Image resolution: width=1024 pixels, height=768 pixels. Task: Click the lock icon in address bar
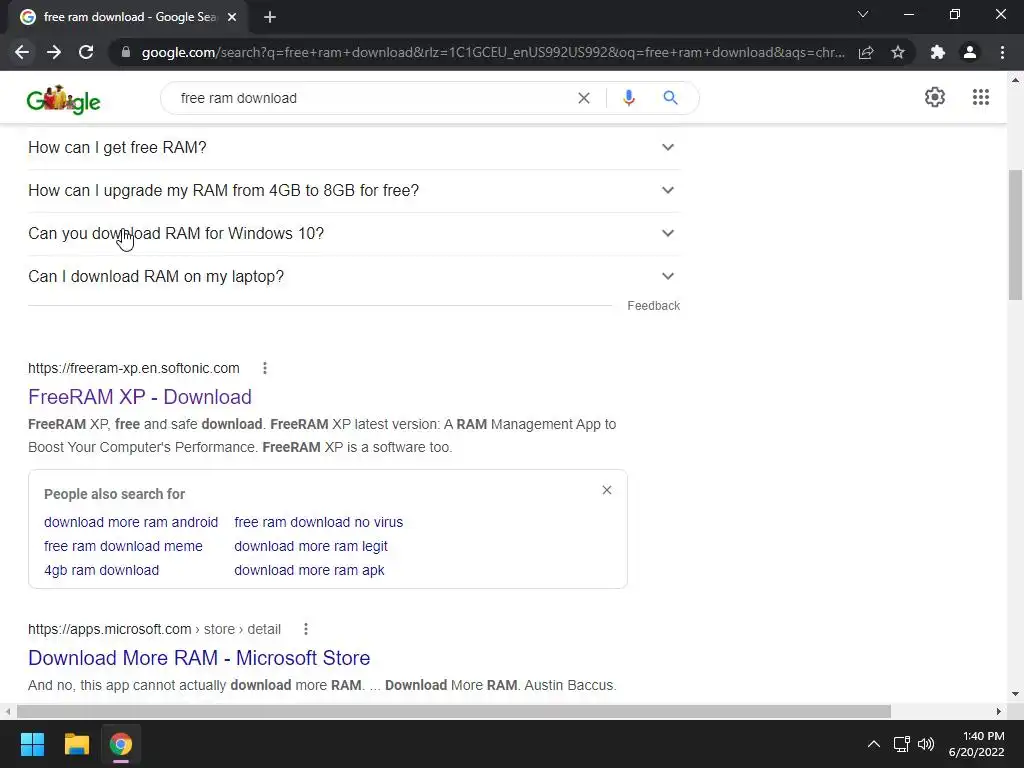pos(126,52)
